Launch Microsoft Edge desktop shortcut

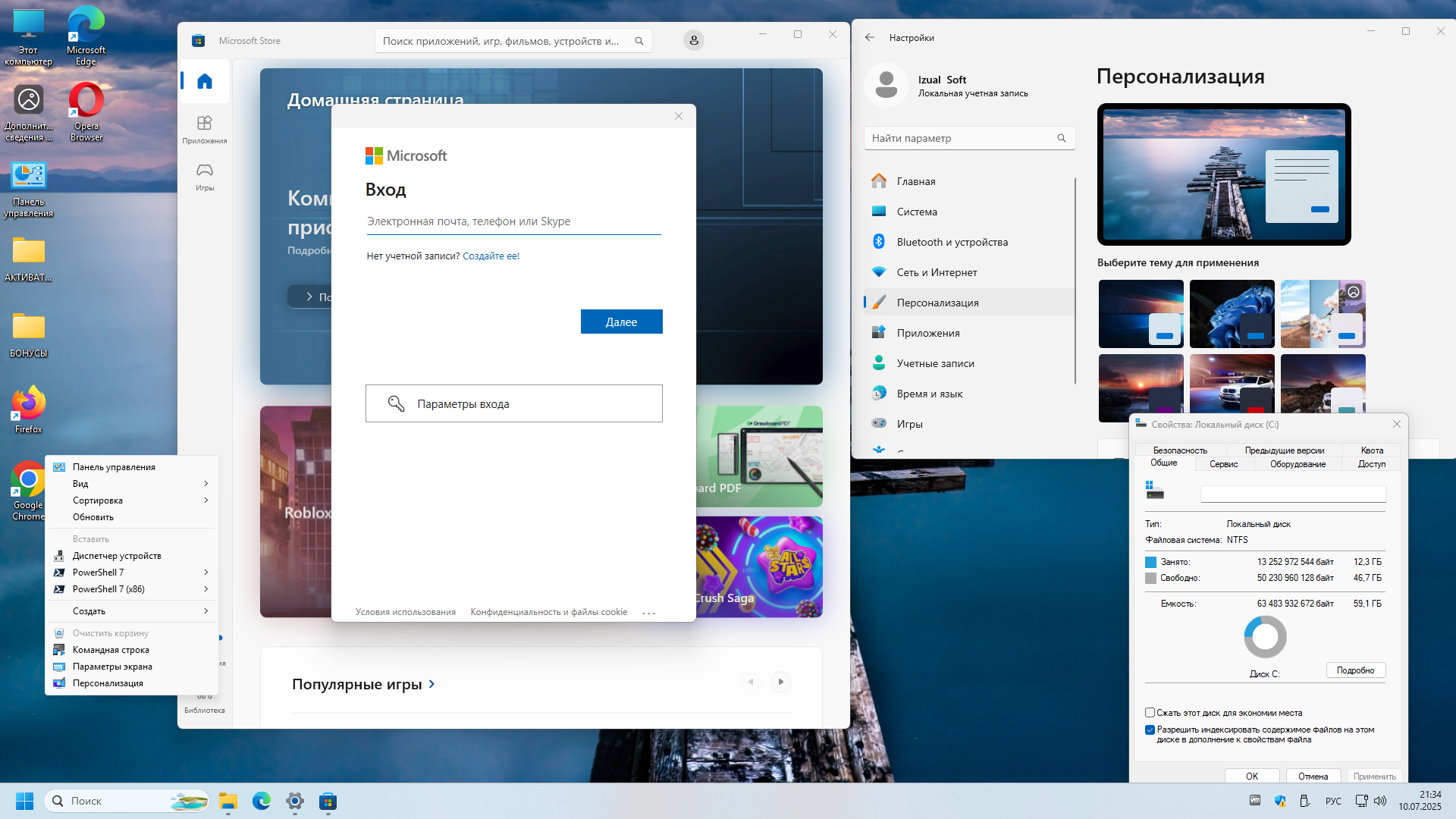pos(86,38)
